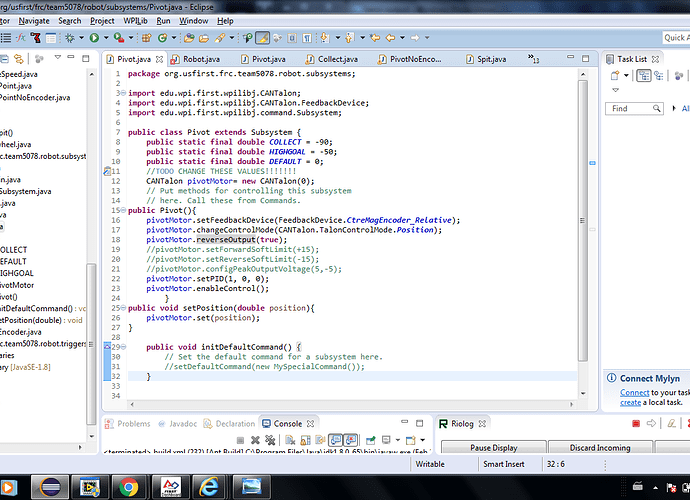Image resolution: width=690 pixels, height=500 pixels.
Task: Switch to the PivotNoEnco... editor tab
Action: [x=410, y=59]
